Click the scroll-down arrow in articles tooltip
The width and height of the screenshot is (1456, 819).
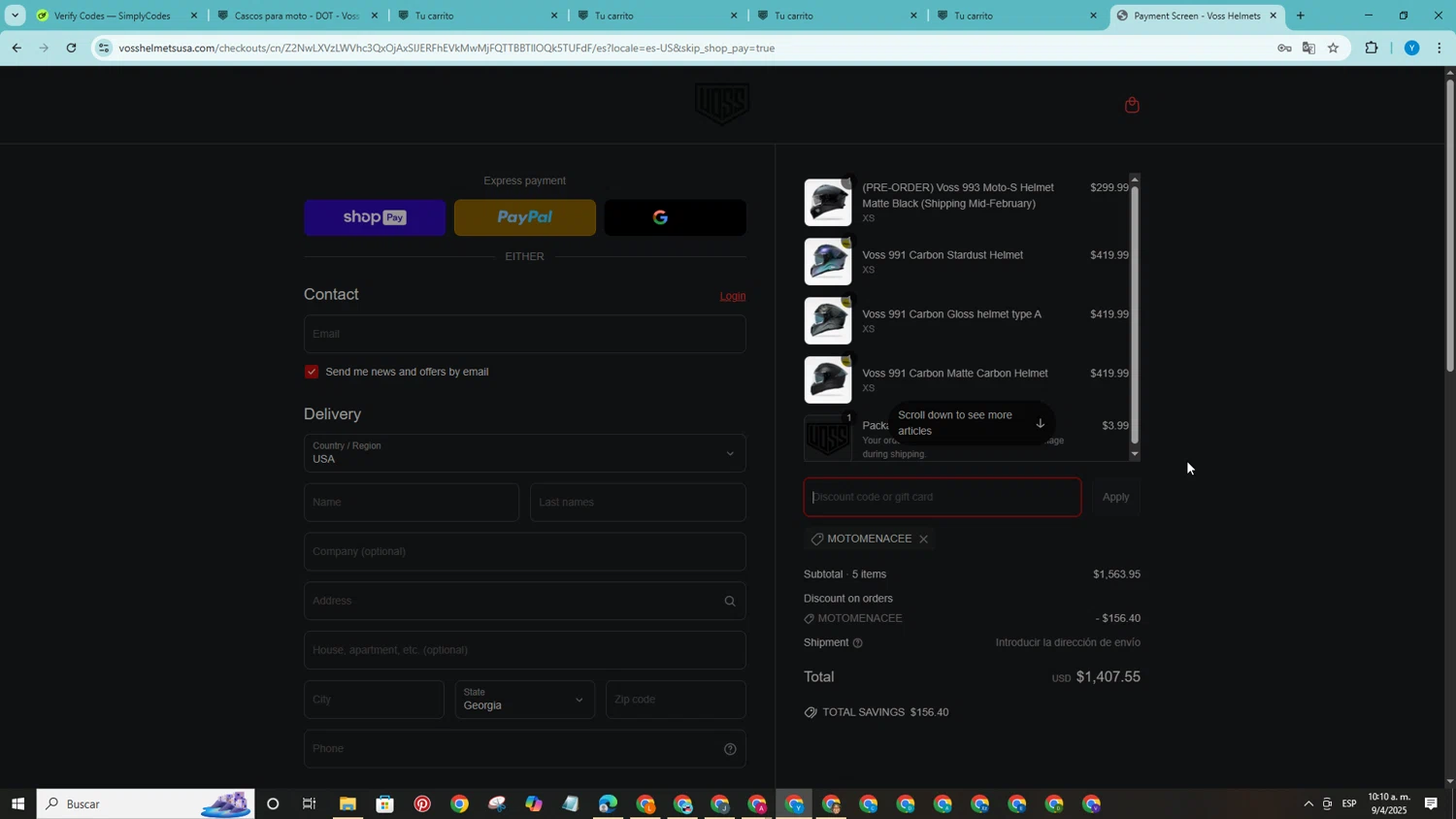point(1040,423)
